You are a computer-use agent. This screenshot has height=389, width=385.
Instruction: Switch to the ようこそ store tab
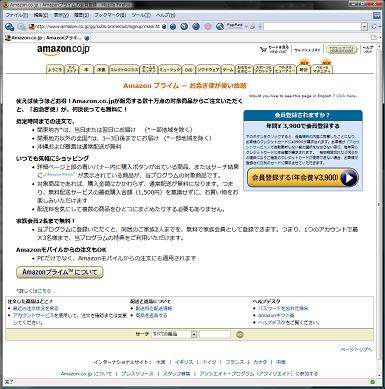pos(55,69)
